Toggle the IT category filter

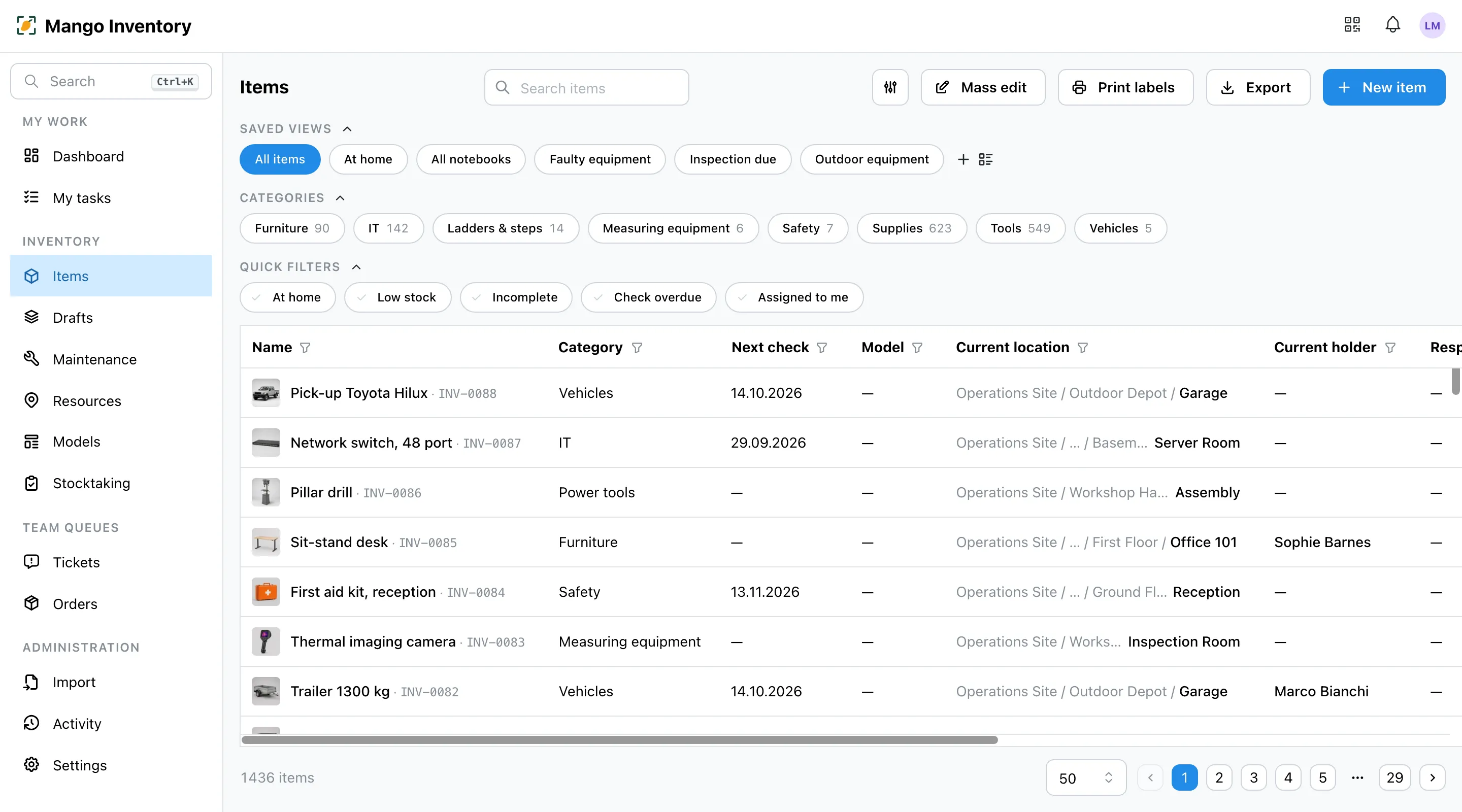[x=389, y=228]
